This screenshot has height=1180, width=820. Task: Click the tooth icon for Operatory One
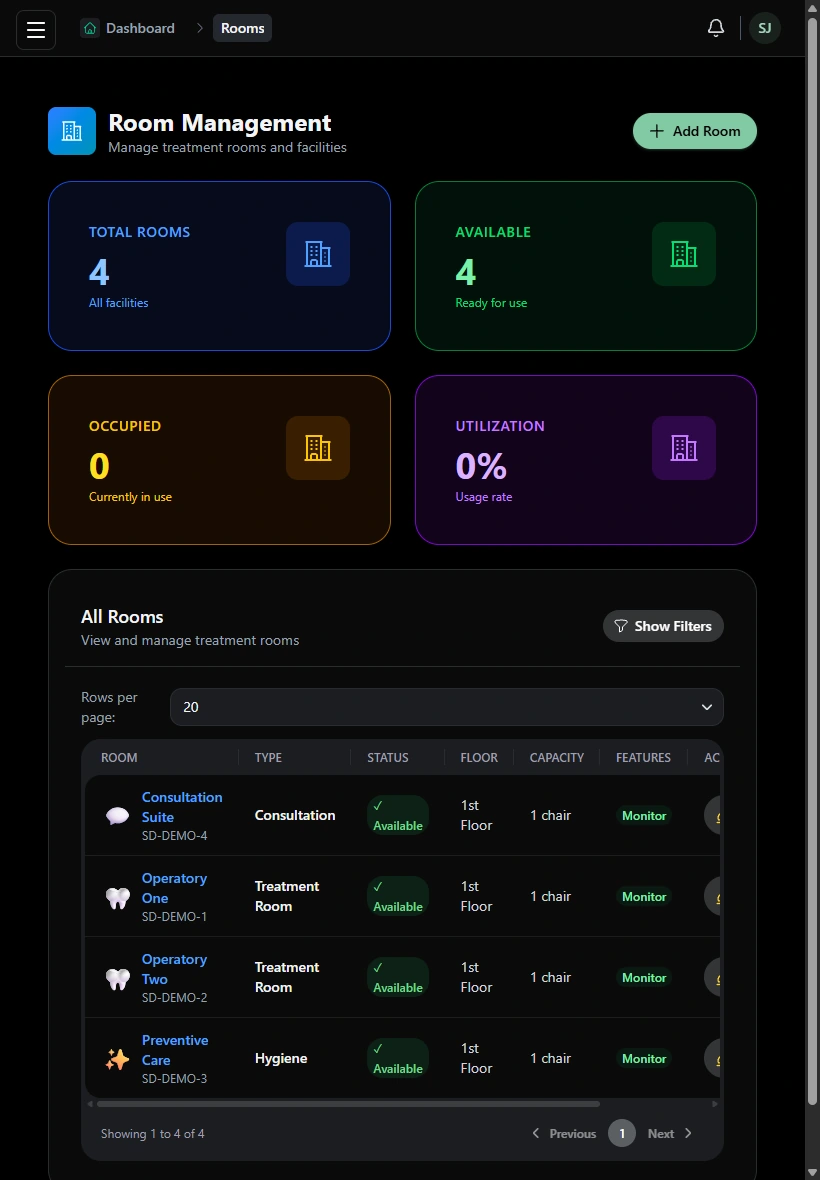(x=117, y=897)
